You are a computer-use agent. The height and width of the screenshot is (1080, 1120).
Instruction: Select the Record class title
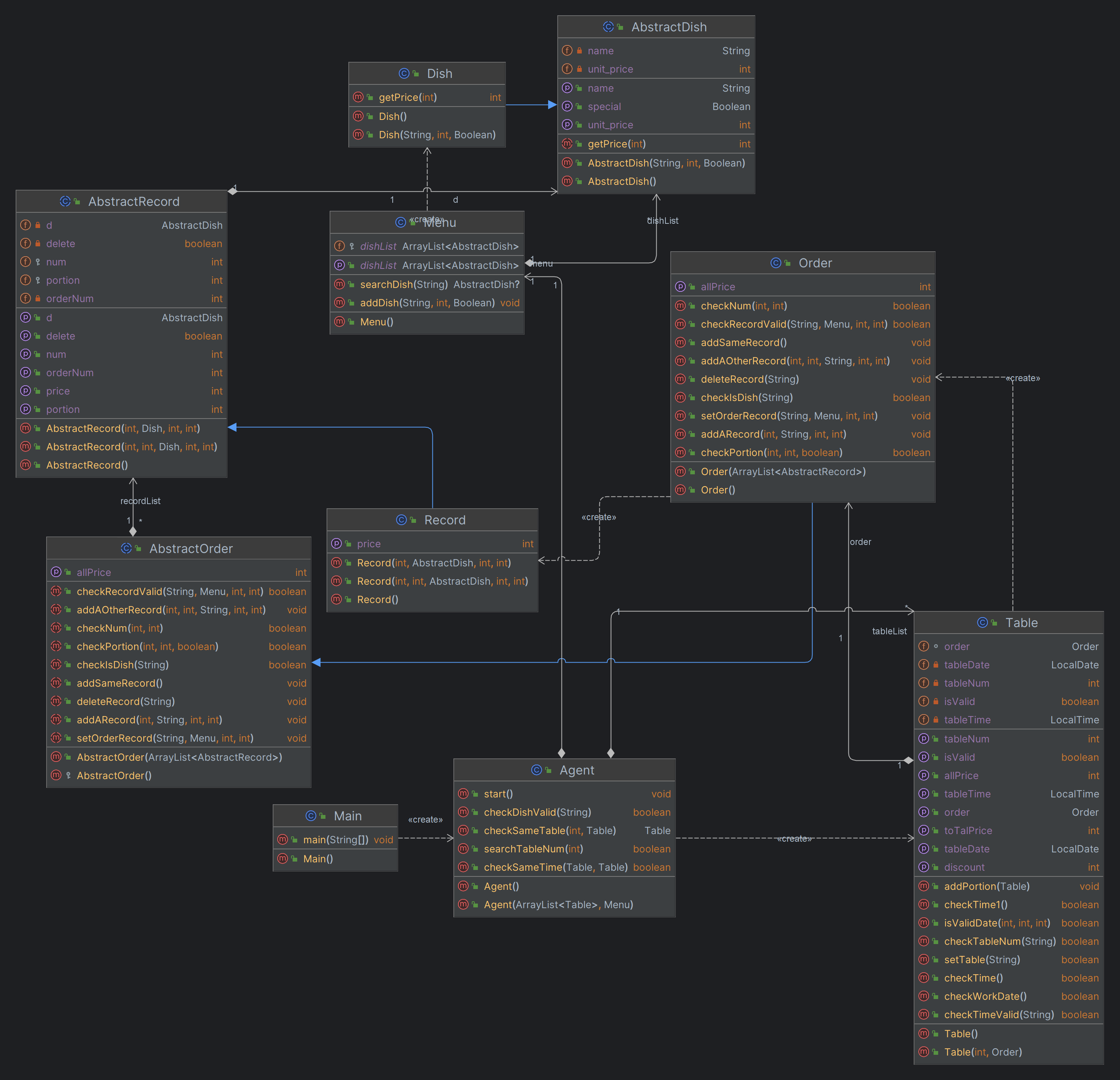coord(445,520)
